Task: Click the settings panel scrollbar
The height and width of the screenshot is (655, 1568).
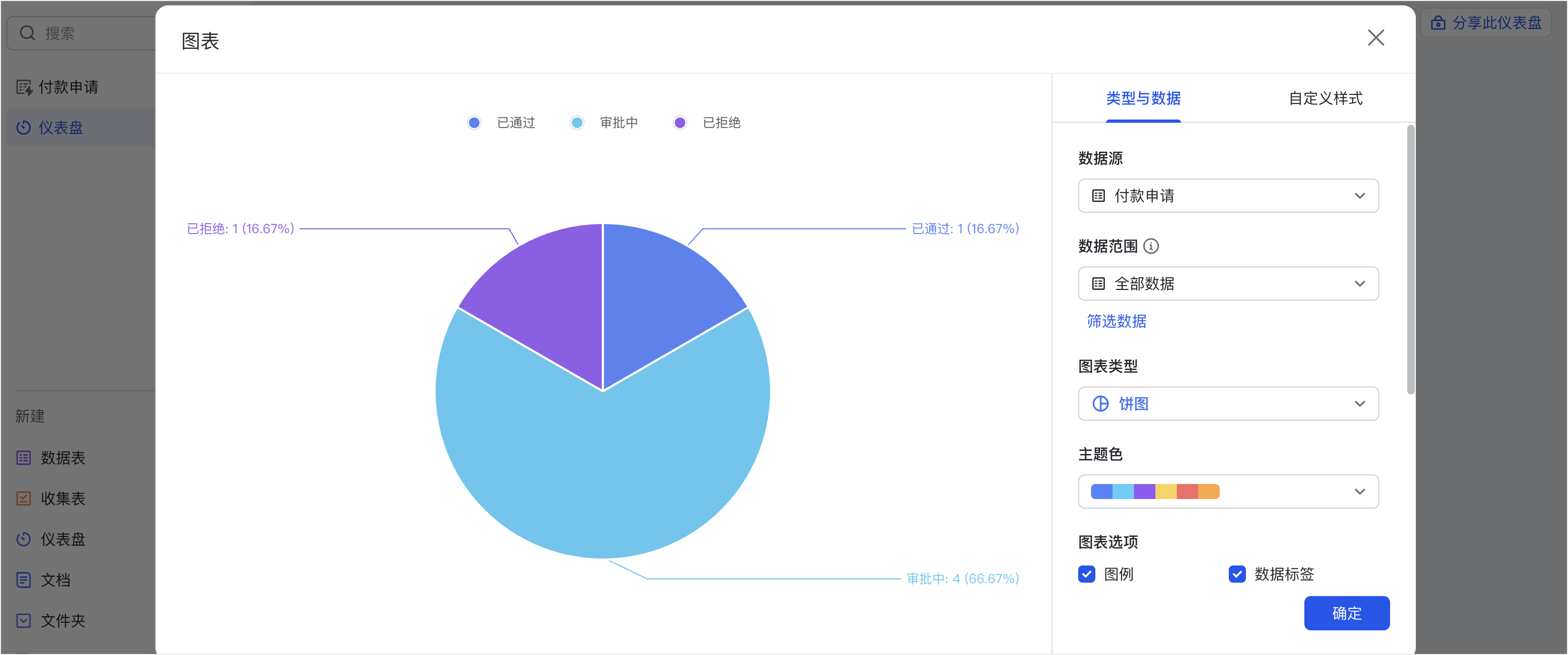Action: [1410, 260]
